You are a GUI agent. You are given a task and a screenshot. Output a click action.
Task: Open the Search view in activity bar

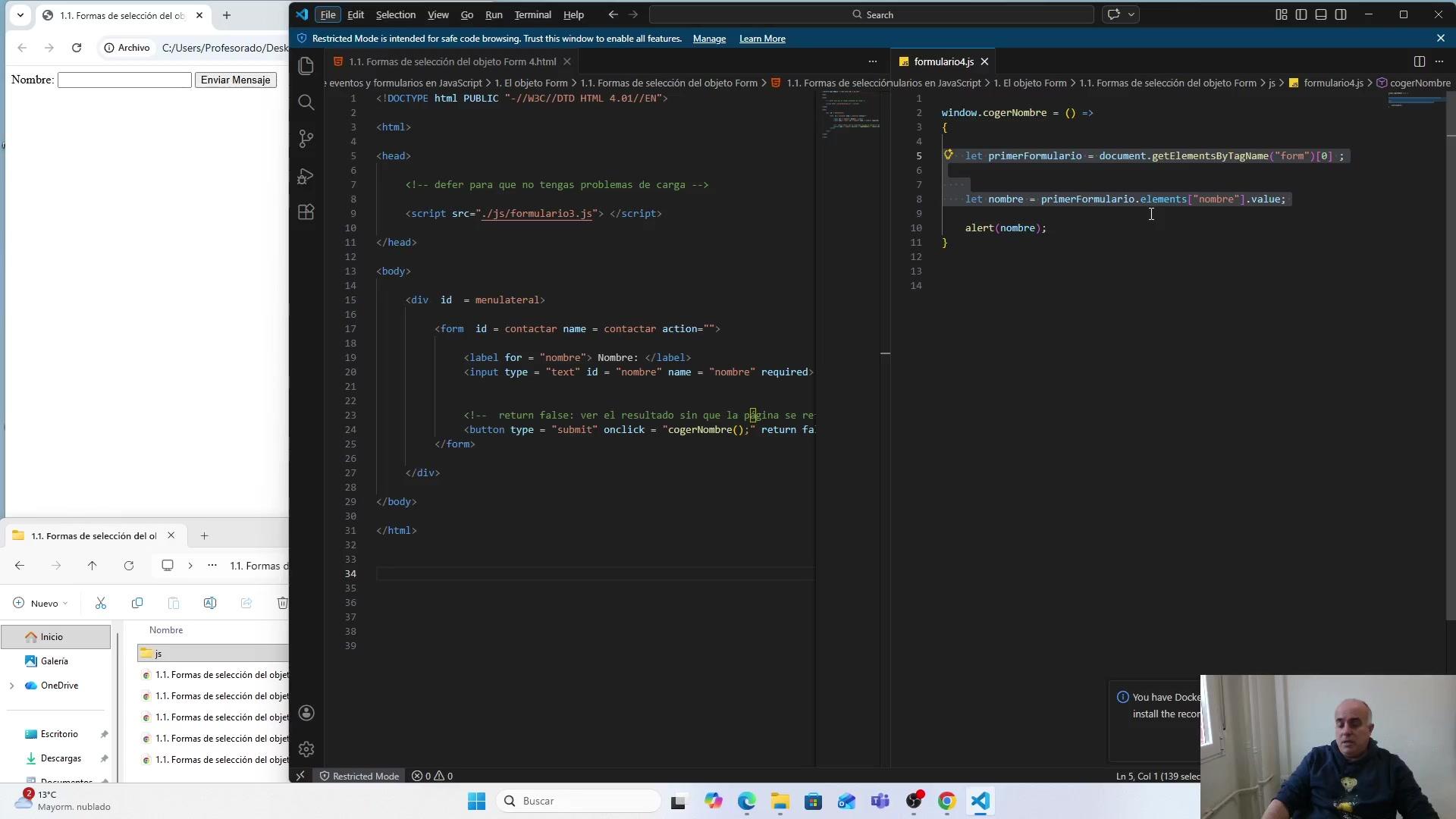306,102
